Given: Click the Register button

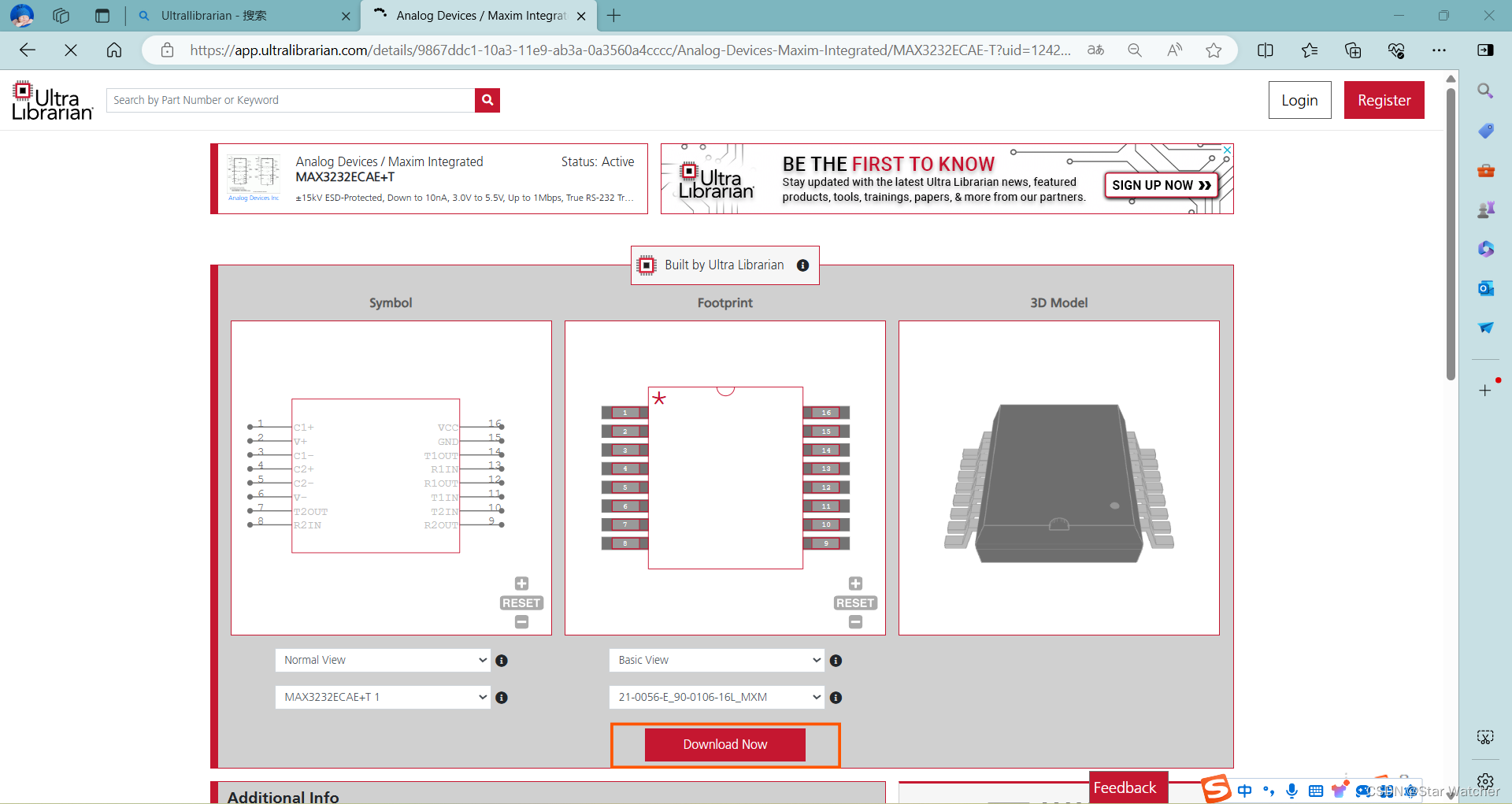Looking at the screenshot, I should (x=1384, y=100).
